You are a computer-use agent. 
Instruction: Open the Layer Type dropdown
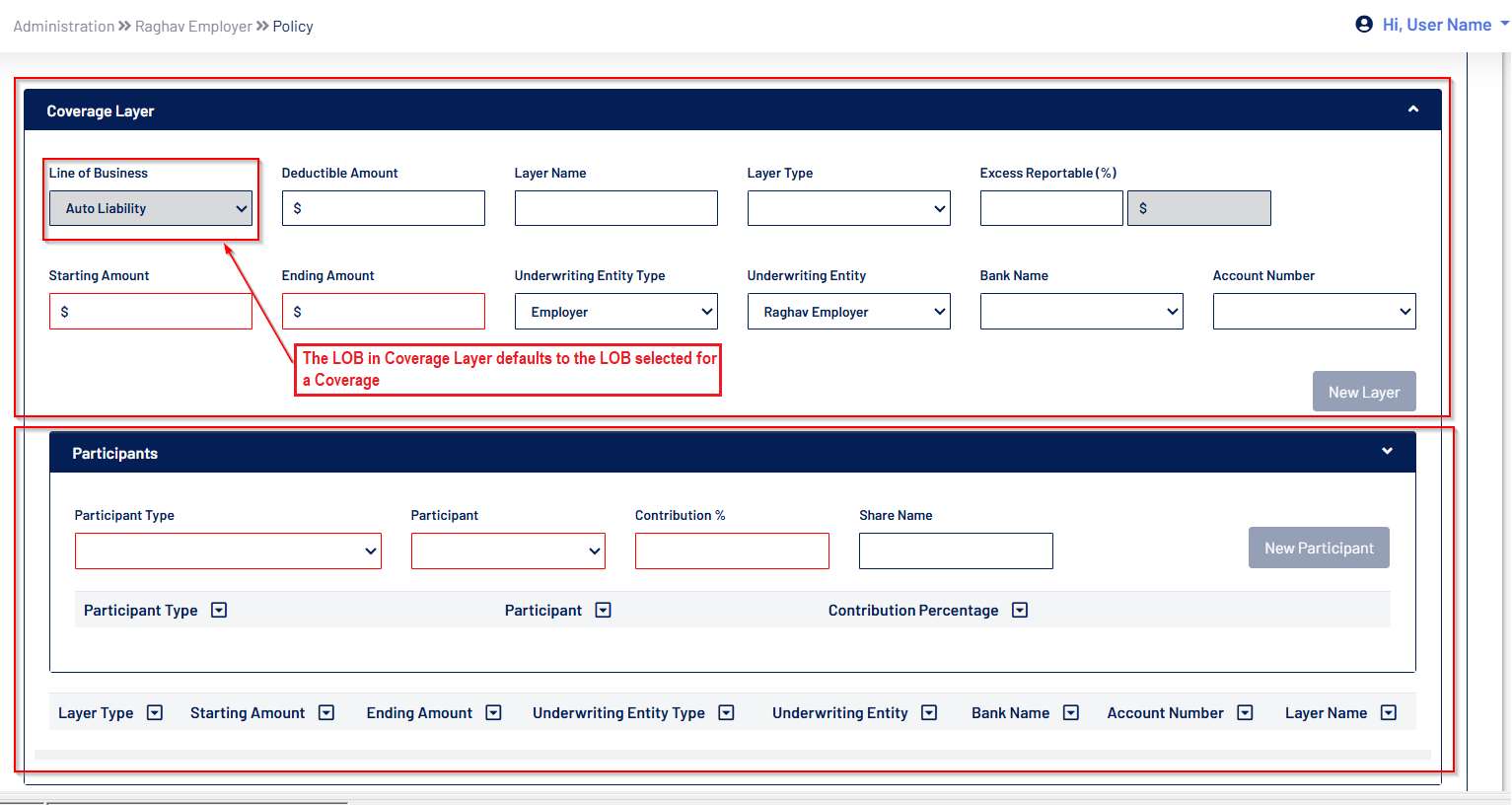click(848, 208)
